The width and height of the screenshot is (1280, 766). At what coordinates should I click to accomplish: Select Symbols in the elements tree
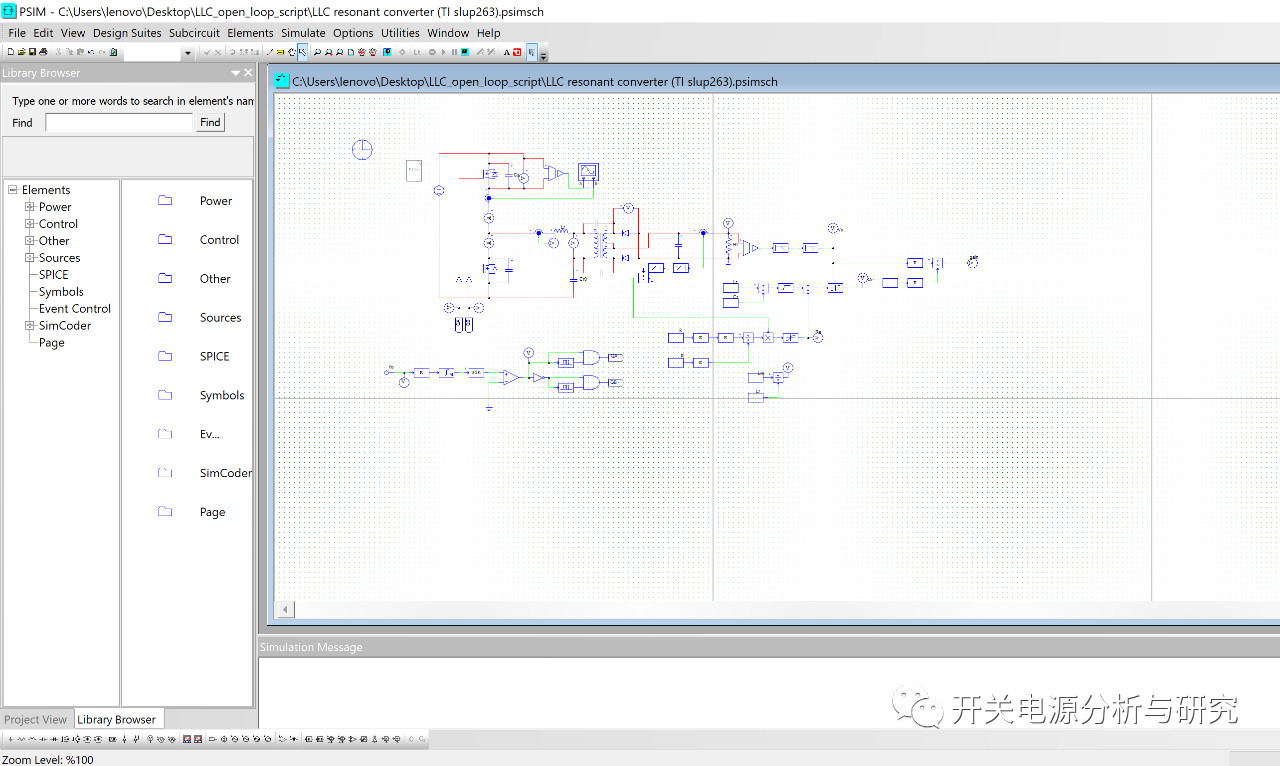[x=61, y=292]
